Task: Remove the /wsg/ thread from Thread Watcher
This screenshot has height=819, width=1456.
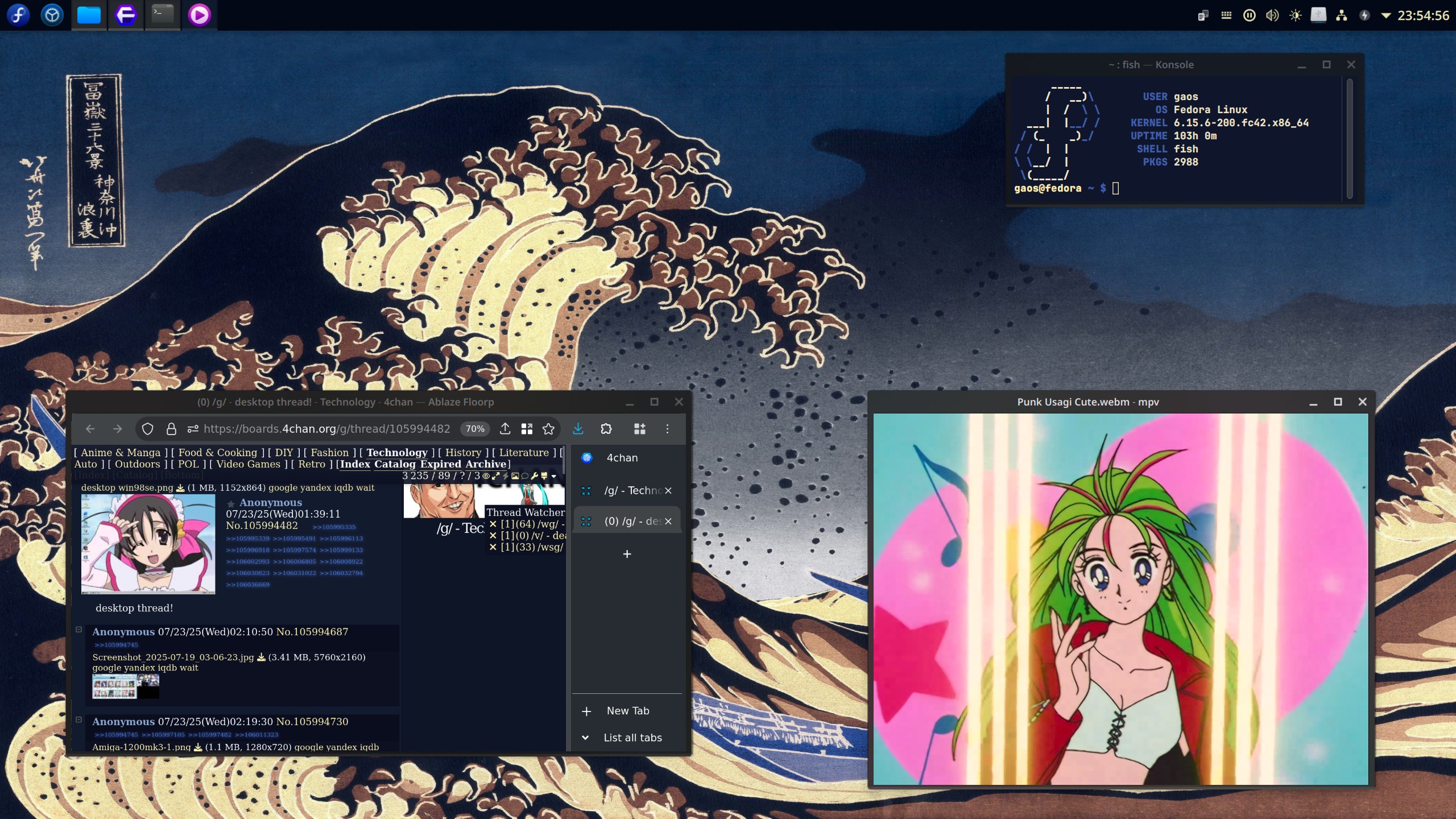Action: pyautogui.click(x=493, y=547)
